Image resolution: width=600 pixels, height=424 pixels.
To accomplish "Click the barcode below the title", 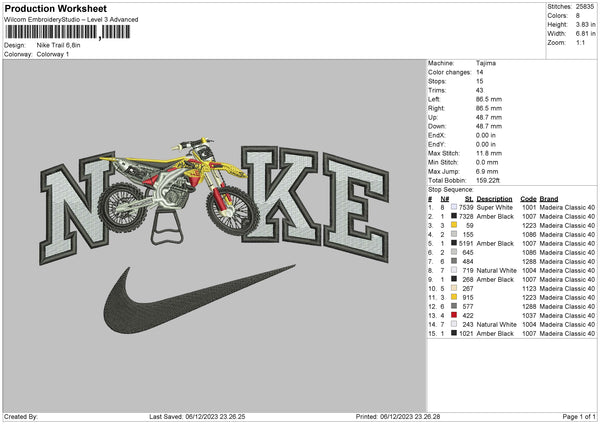I will pos(68,32).
